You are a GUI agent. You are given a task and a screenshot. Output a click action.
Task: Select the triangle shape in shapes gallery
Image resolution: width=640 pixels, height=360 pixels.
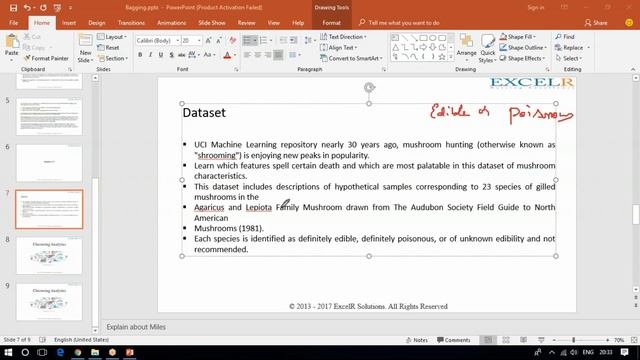396,48
